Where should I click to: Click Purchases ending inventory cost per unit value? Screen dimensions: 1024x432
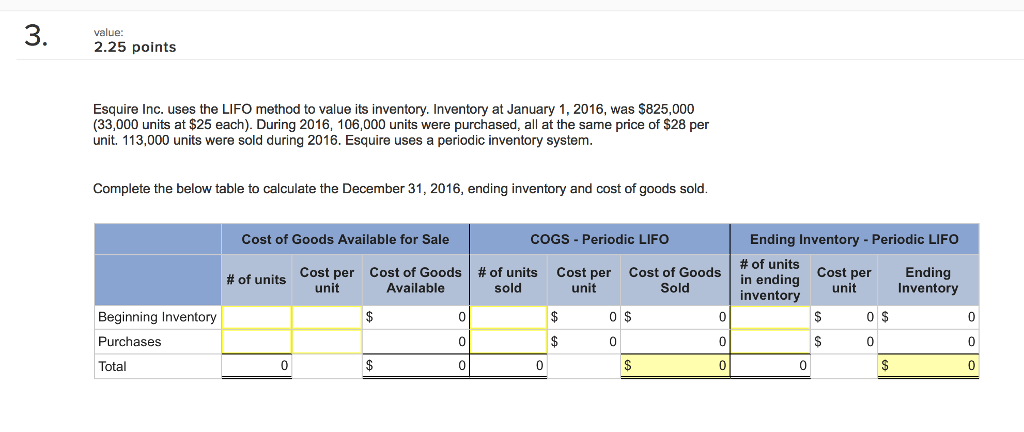(844, 341)
